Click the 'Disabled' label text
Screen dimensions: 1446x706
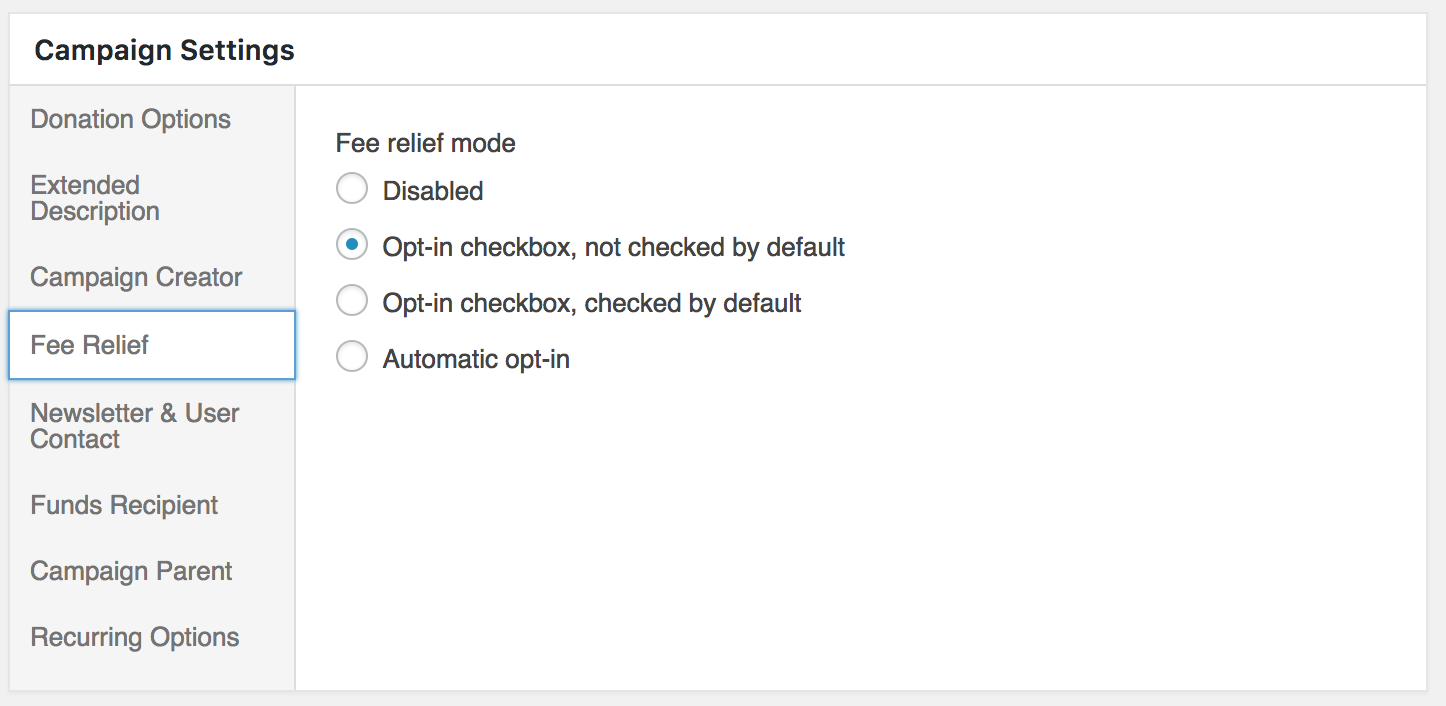coord(433,191)
